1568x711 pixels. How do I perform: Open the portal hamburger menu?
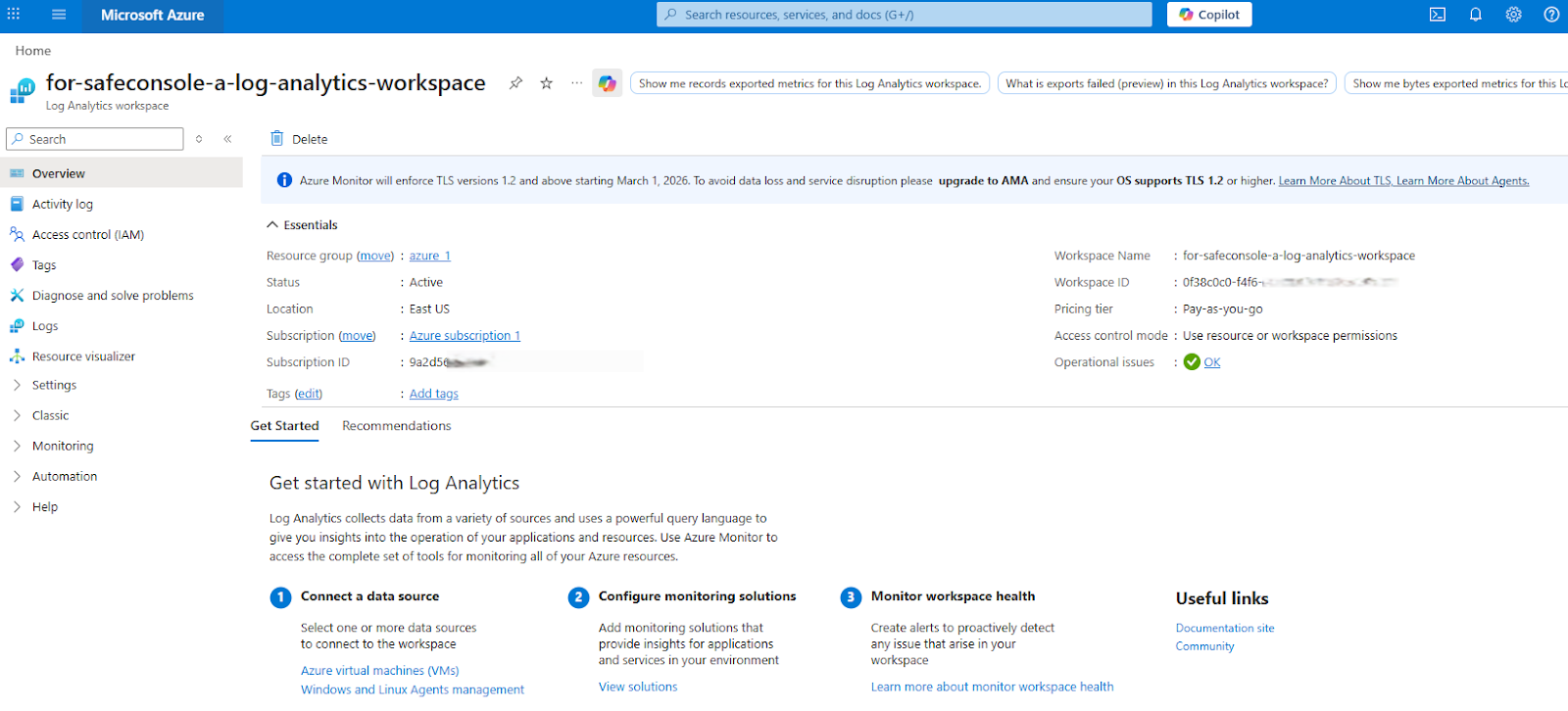pyautogui.click(x=59, y=15)
